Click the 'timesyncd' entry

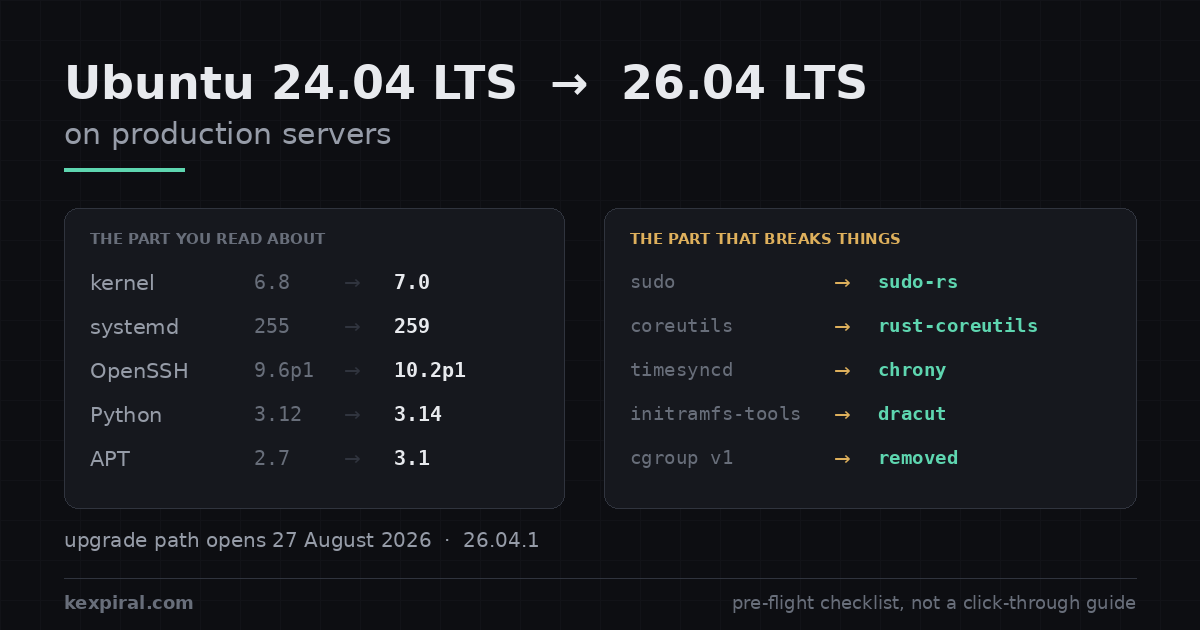pyautogui.click(x=681, y=370)
